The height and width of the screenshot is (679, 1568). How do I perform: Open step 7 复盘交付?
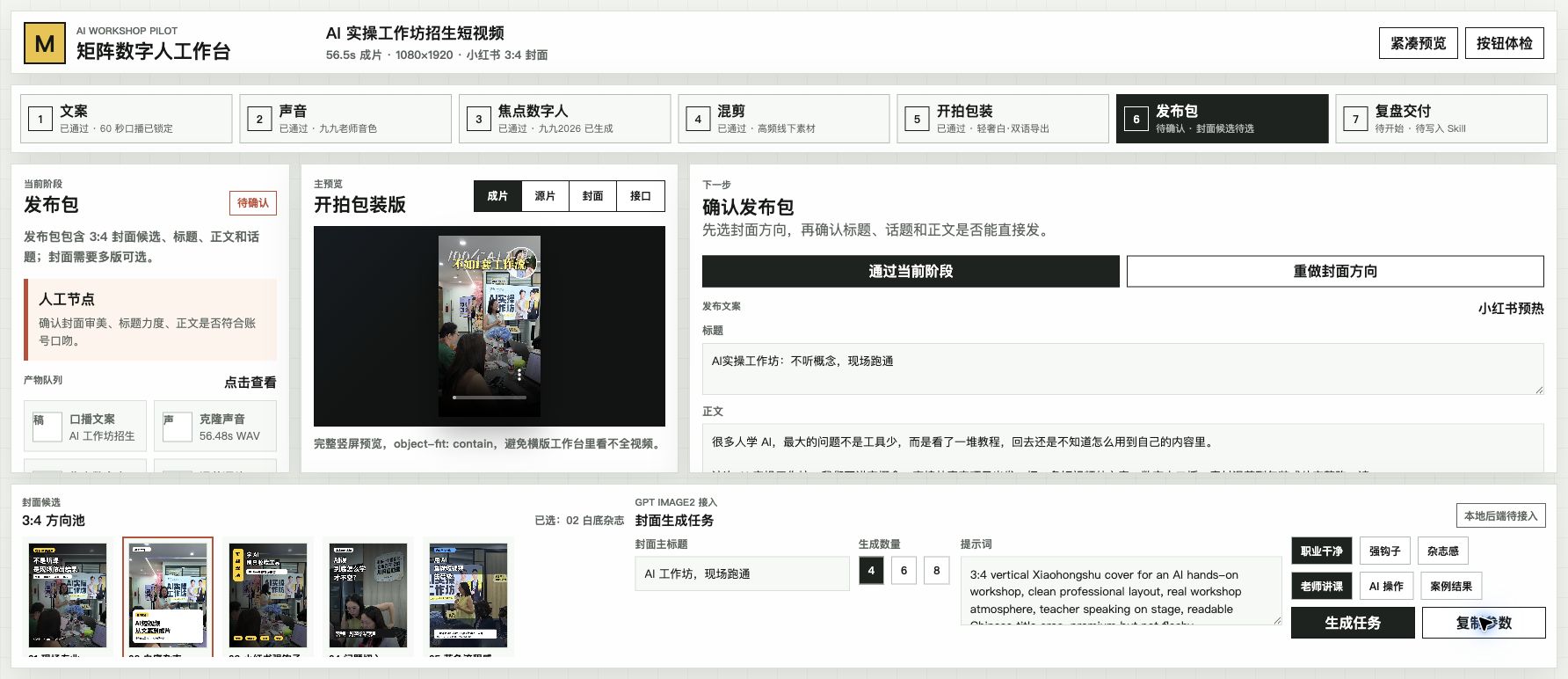click(x=1441, y=119)
